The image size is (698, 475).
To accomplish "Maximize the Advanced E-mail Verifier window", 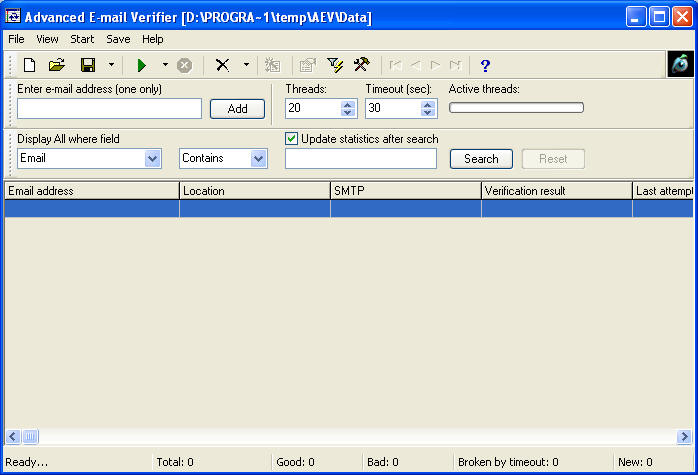I will coord(659,17).
